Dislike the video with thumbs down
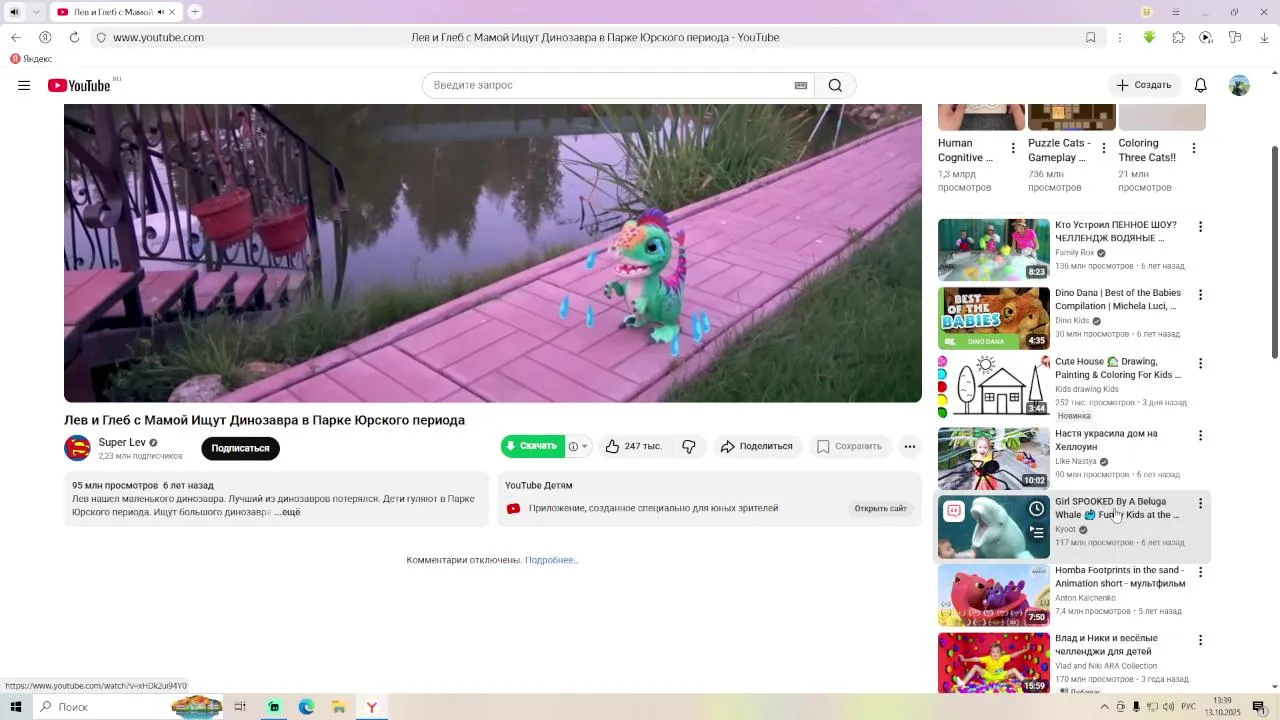1280x720 pixels. pos(689,446)
